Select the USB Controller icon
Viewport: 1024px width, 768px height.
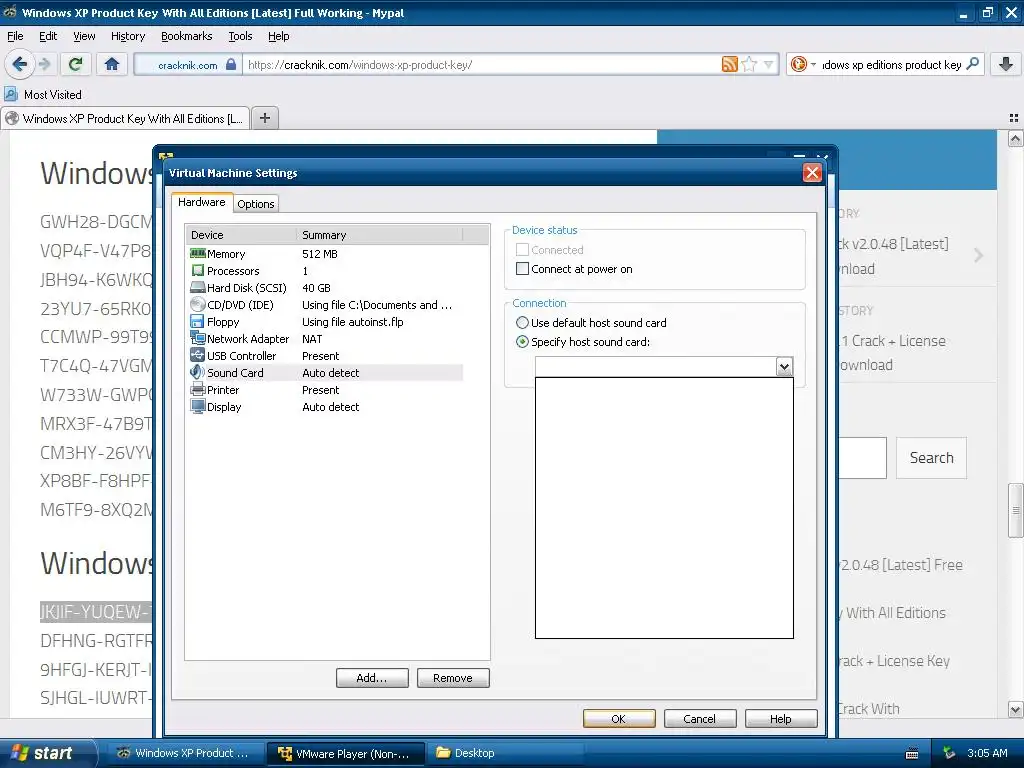(197, 355)
